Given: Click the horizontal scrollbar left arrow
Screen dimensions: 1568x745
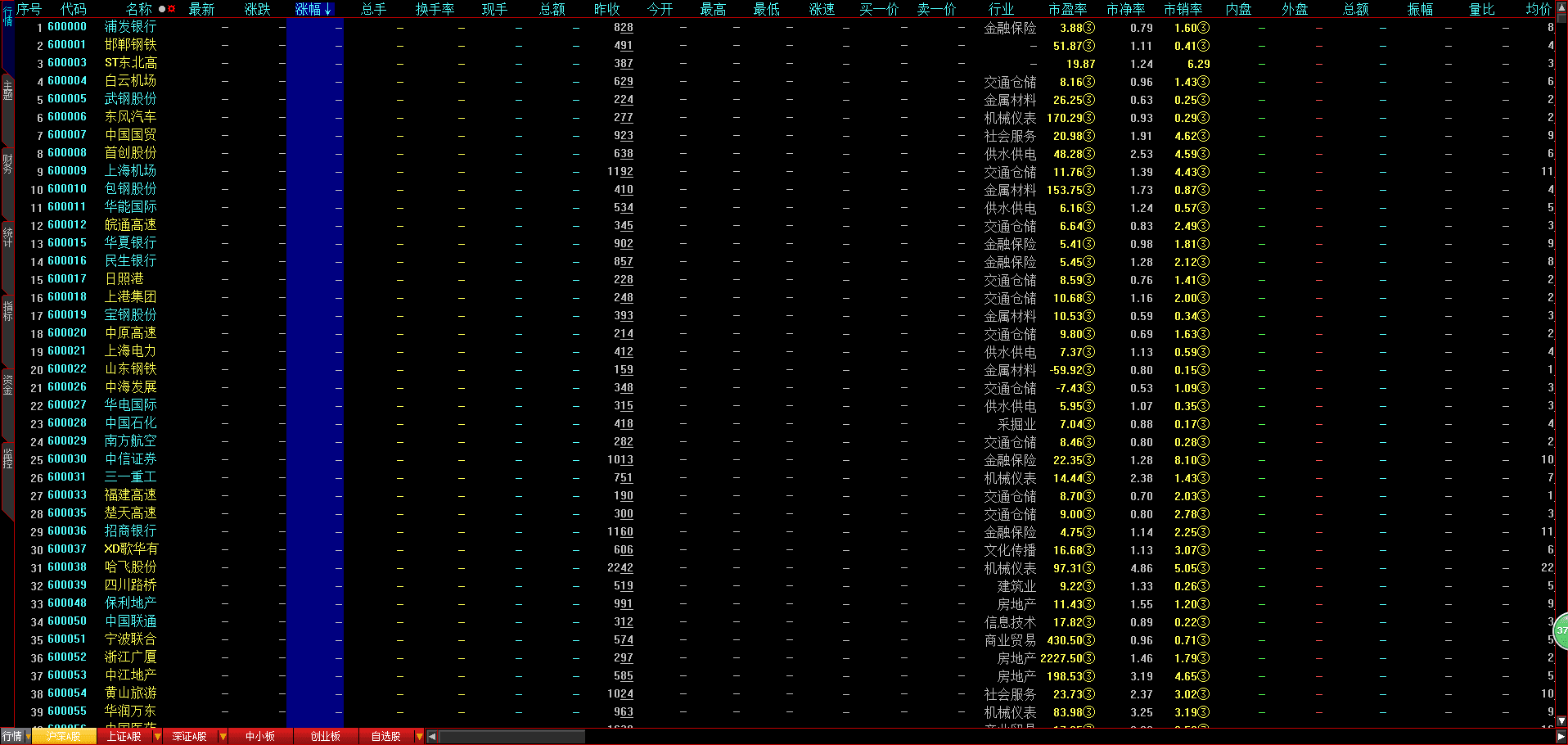Looking at the screenshot, I should pyautogui.click(x=432, y=737).
